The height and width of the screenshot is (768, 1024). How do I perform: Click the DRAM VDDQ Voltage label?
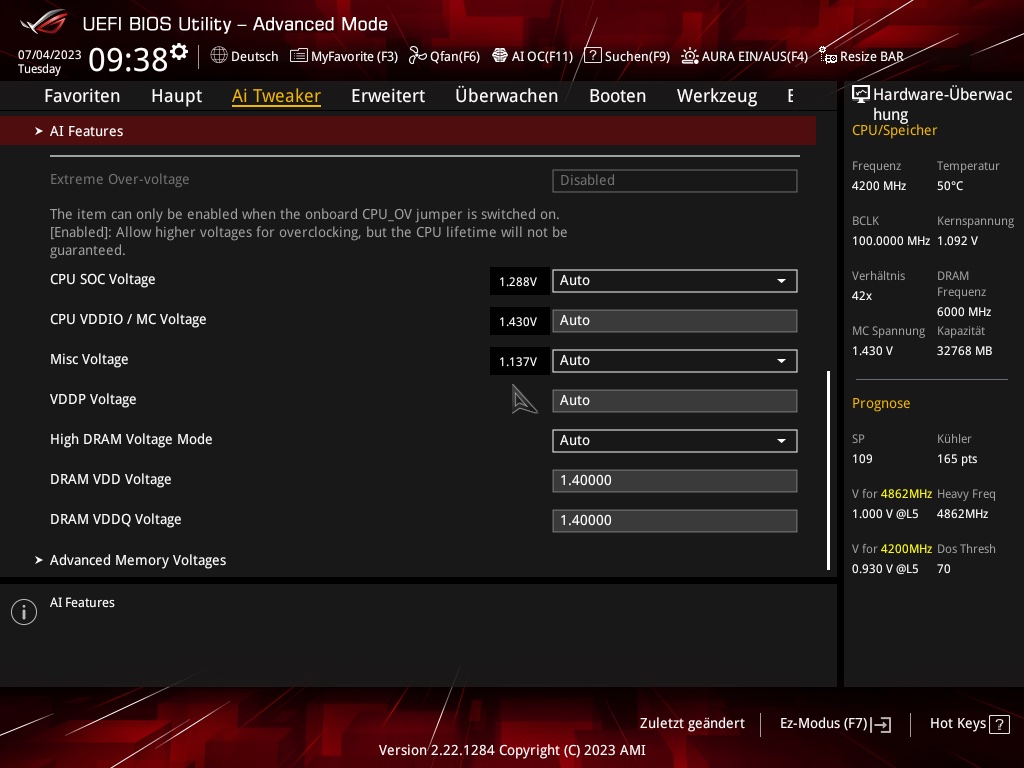pos(116,519)
